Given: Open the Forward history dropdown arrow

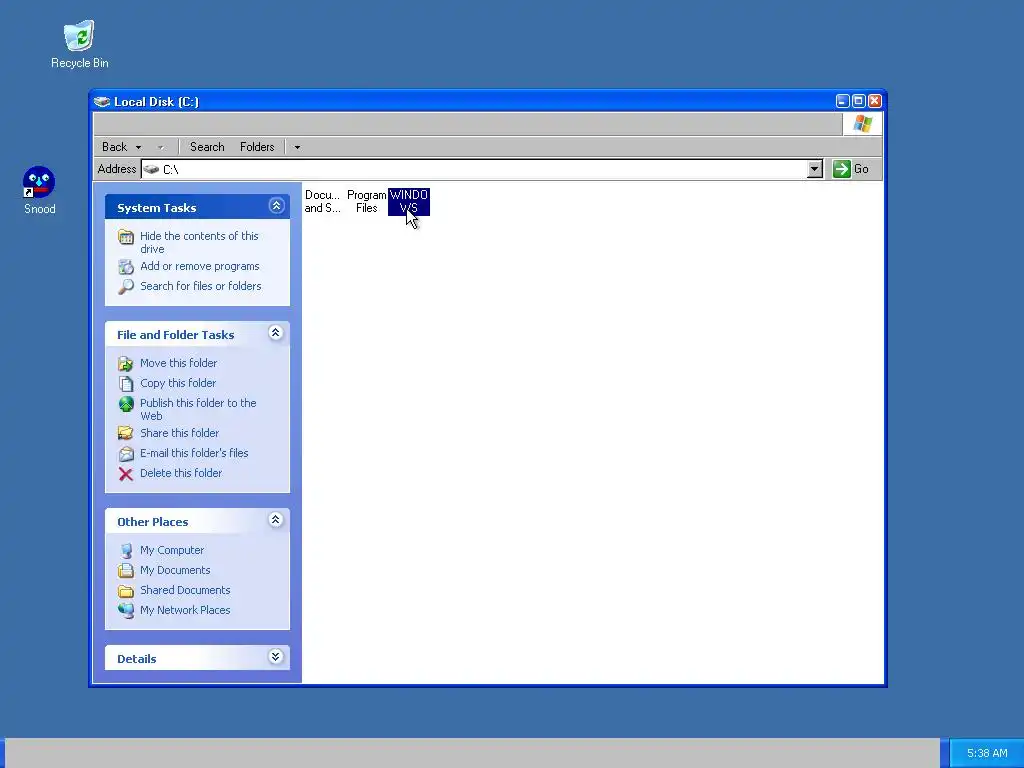Looking at the screenshot, I should click(x=161, y=148).
